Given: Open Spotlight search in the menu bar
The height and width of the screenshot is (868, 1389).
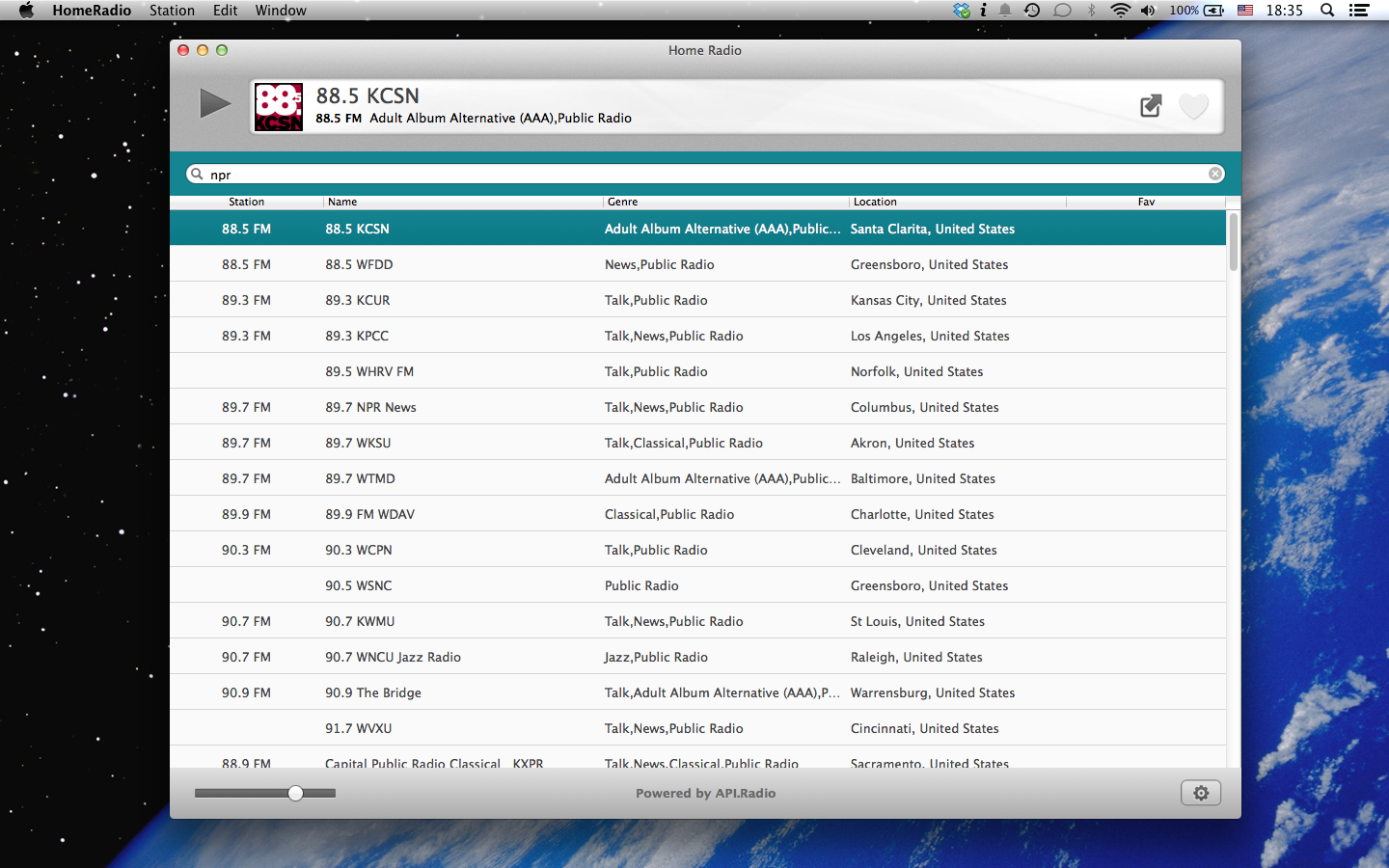Looking at the screenshot, I should (1327, 11).
